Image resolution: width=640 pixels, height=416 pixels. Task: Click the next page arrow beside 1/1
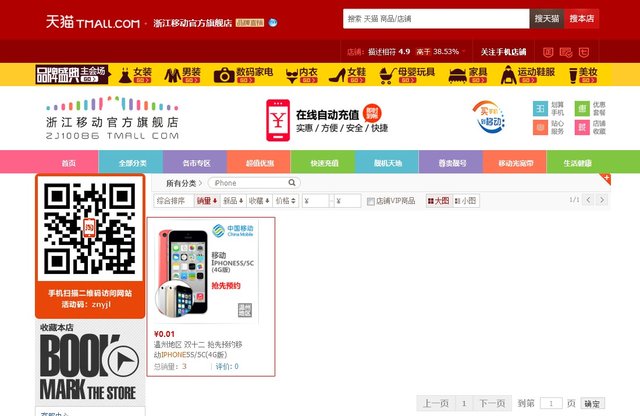pos(602,200)
